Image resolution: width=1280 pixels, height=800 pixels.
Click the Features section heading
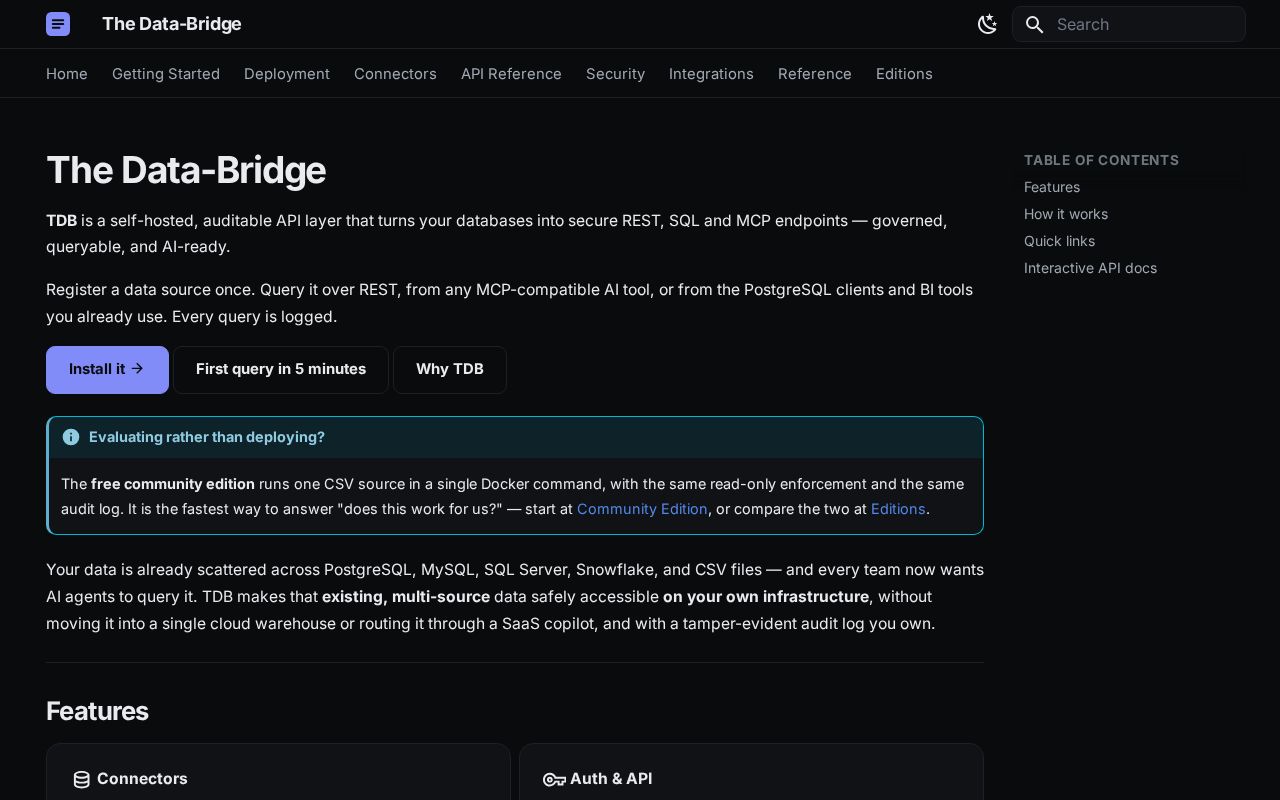pos(97,711)
